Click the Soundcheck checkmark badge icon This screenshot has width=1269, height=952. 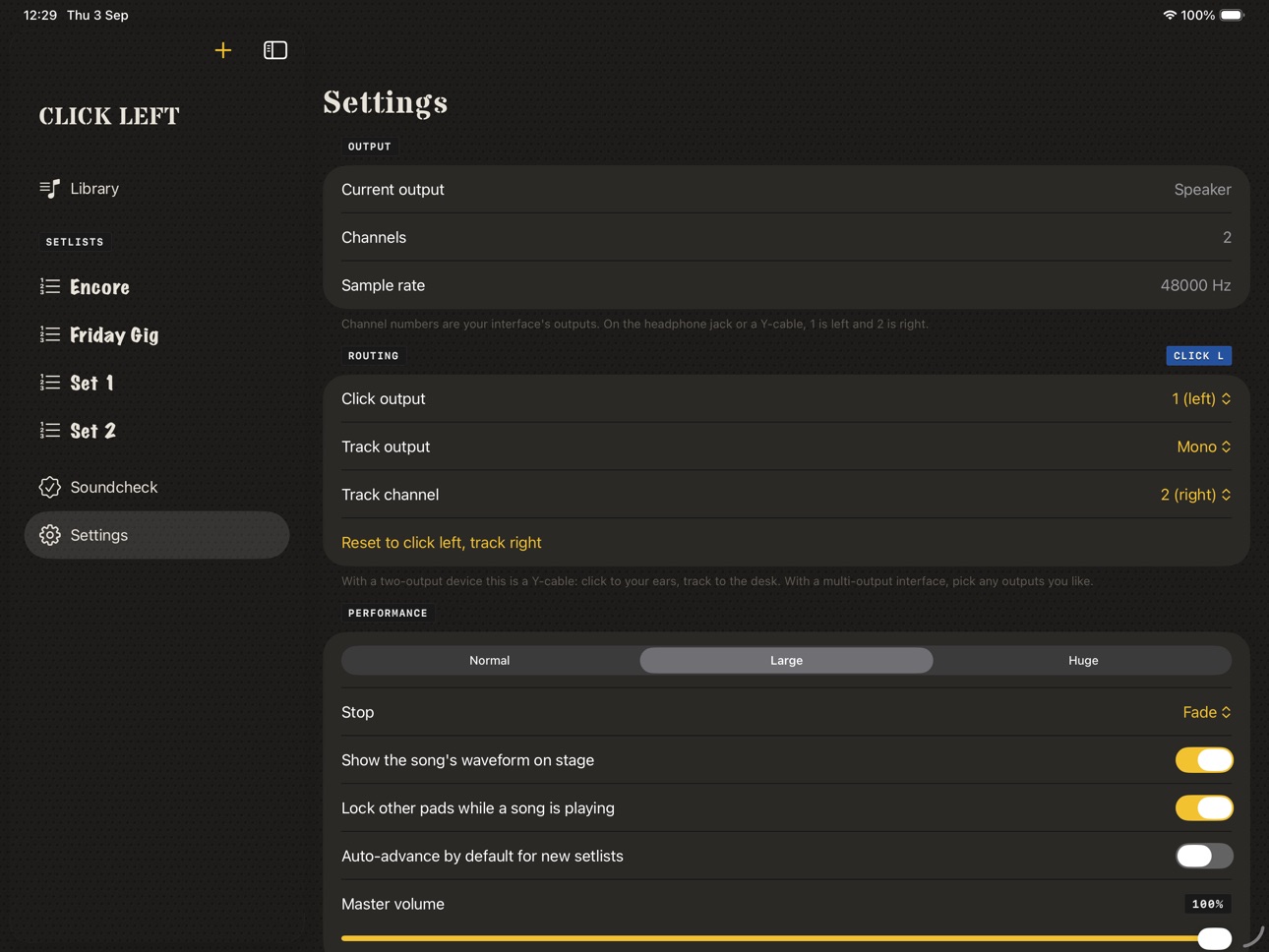point(49,487)
